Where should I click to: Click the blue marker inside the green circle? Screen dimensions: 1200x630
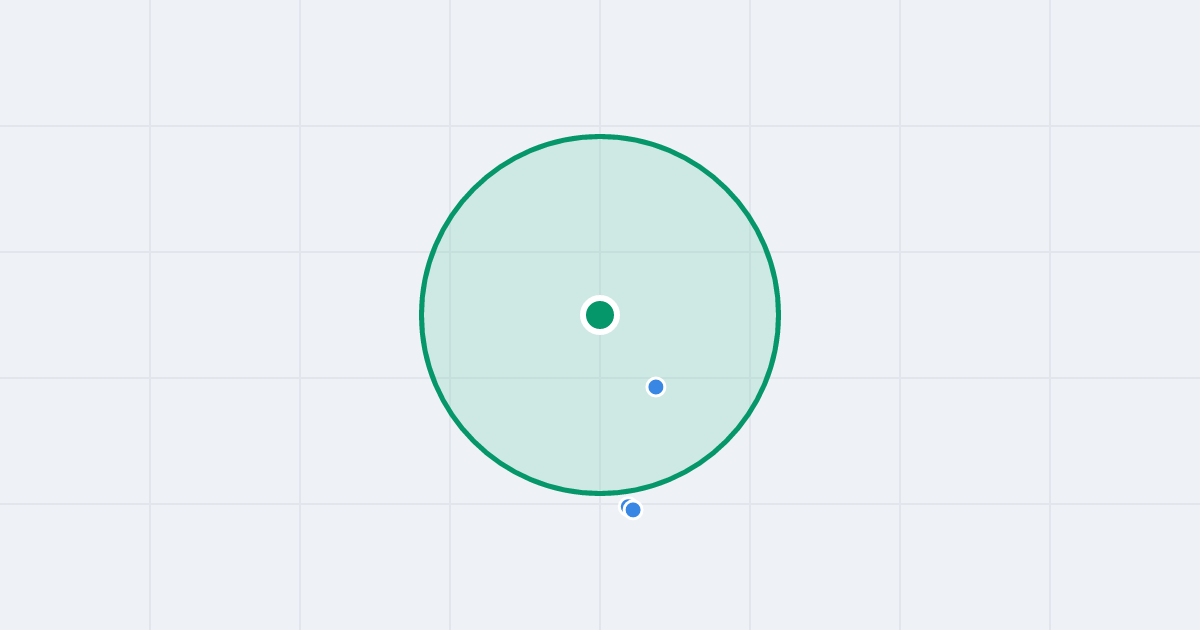pyautogui.click(x=656, y=387)
